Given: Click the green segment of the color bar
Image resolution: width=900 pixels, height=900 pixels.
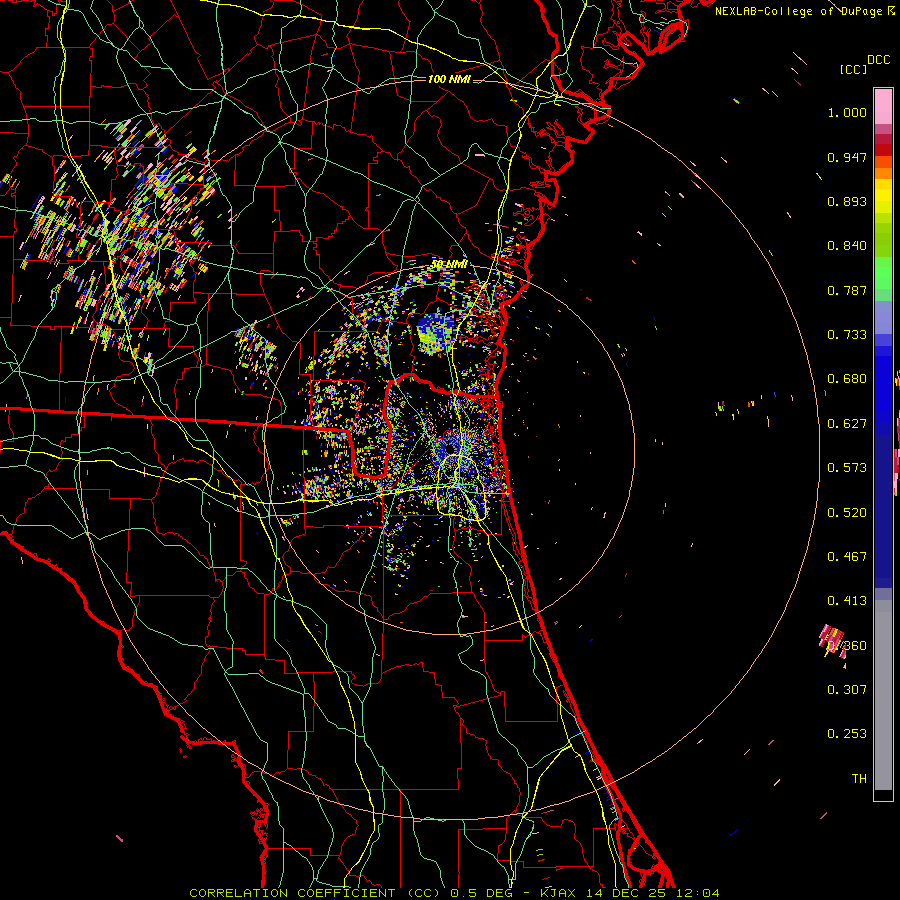Looking at the screenshot, I should pyautogui.click(x=883, y=273).
